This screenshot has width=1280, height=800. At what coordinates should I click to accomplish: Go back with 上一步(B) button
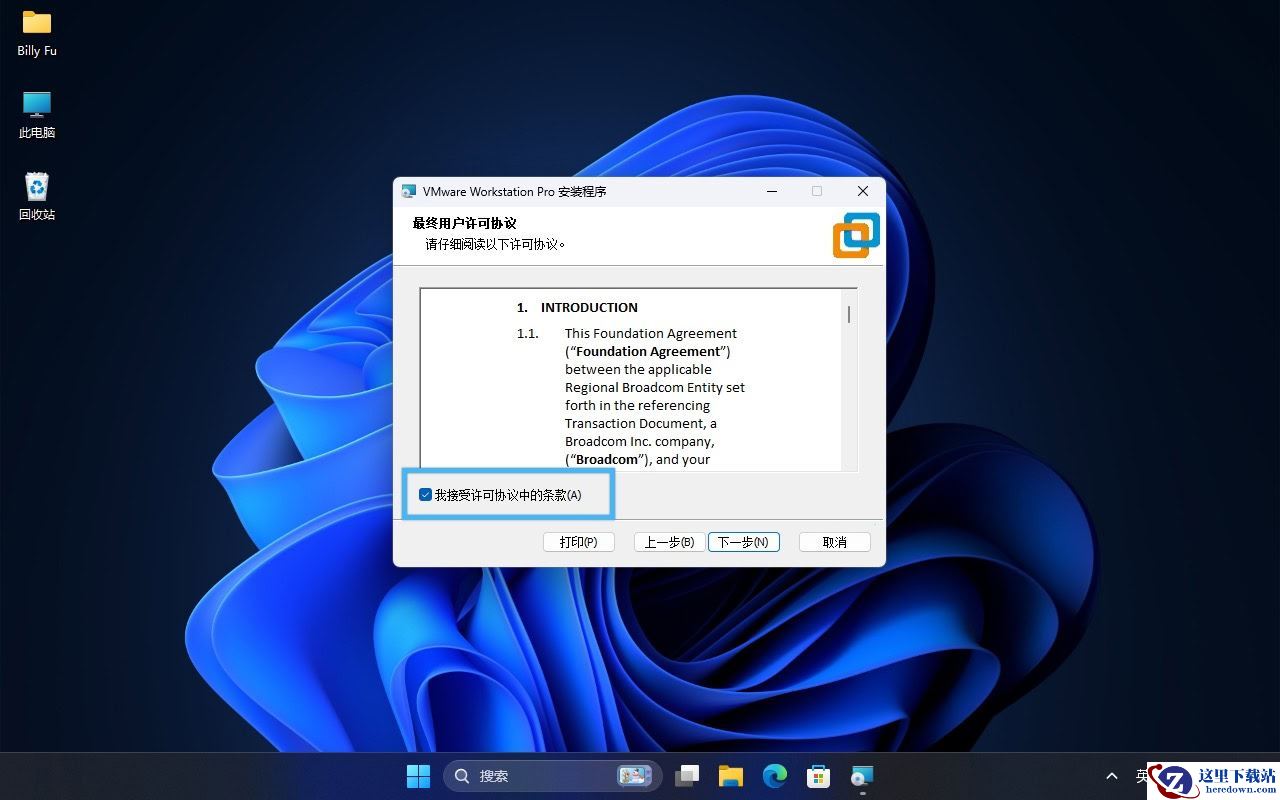(669, 542)
